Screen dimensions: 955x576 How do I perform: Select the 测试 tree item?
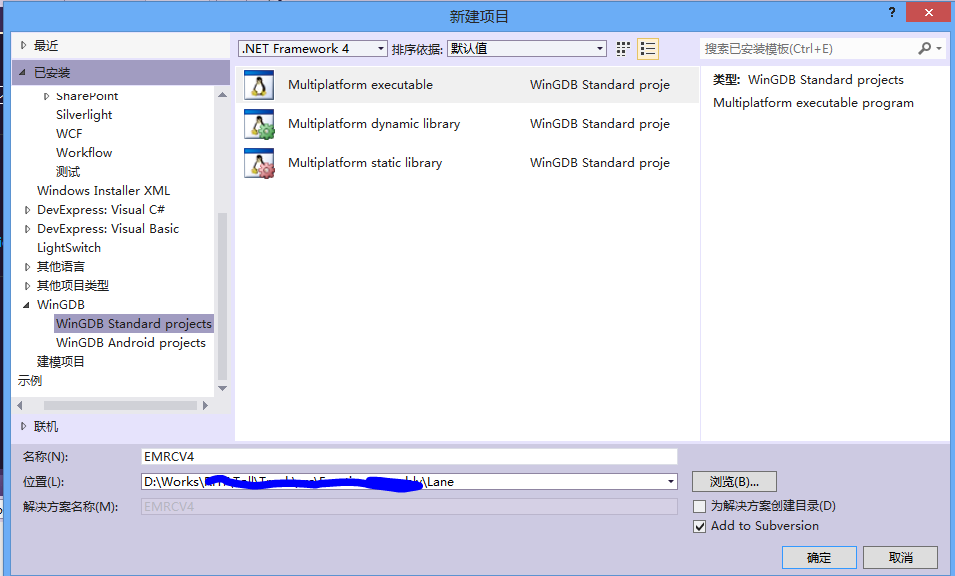pos(68,172)
